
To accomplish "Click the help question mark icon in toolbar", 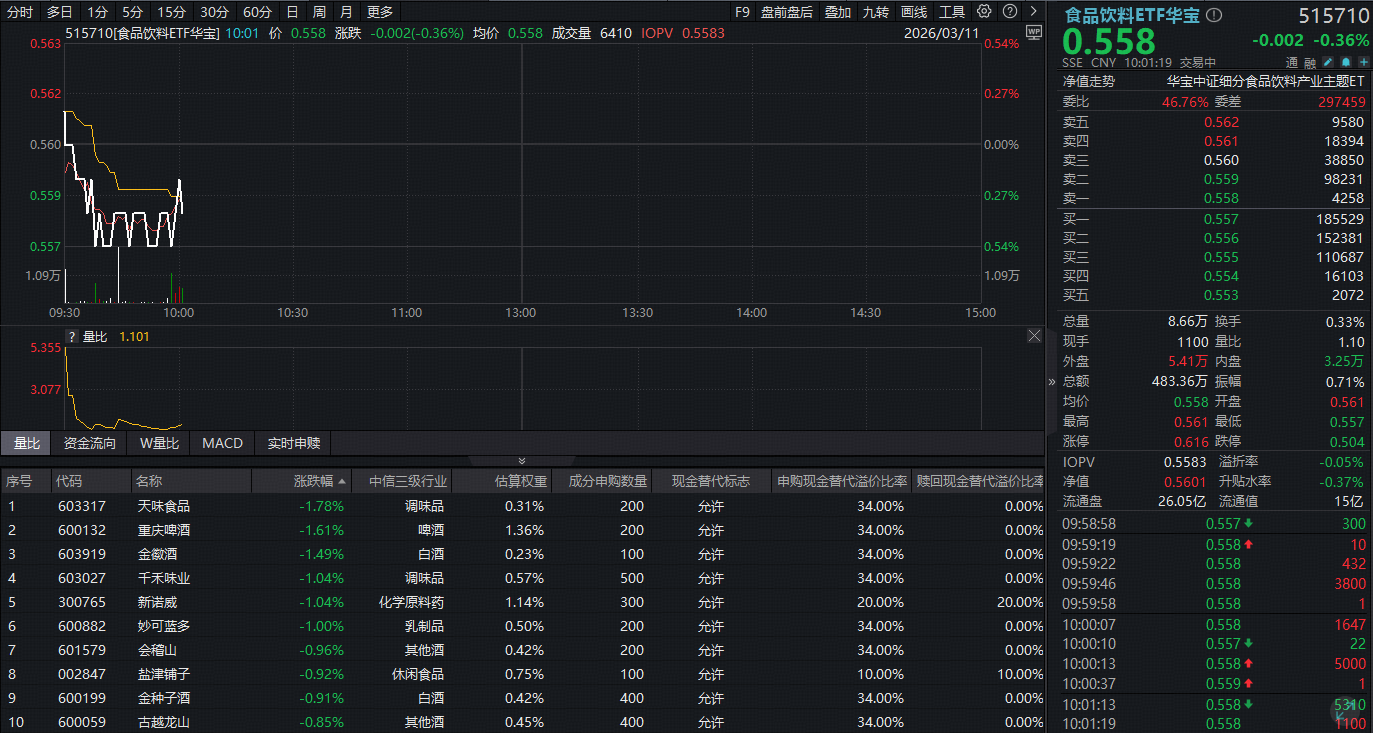I will tap(1011, 12).
